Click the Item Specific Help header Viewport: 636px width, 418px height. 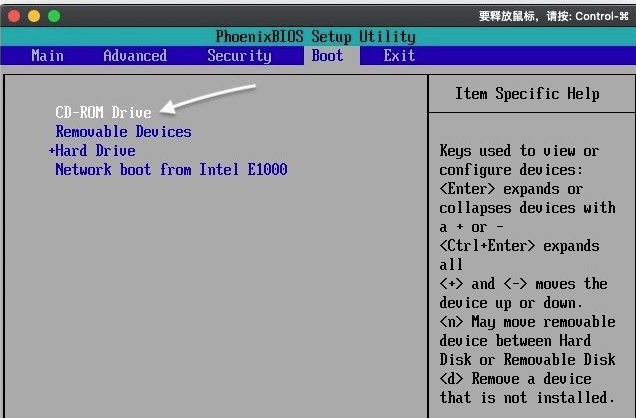pos(527,94)
